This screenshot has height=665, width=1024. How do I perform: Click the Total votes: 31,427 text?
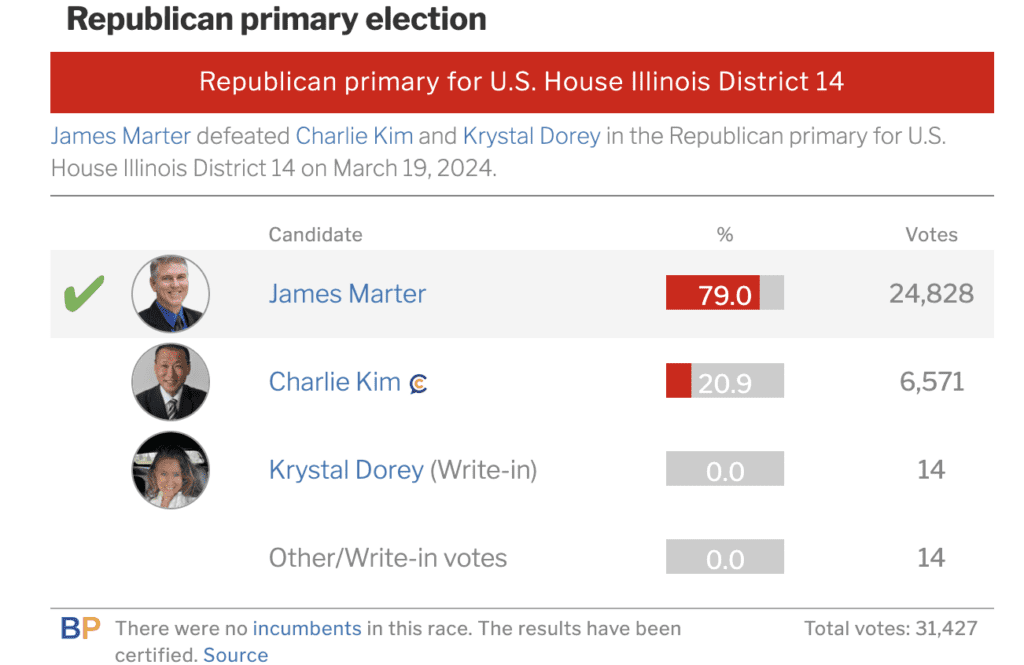pos(891,629)
